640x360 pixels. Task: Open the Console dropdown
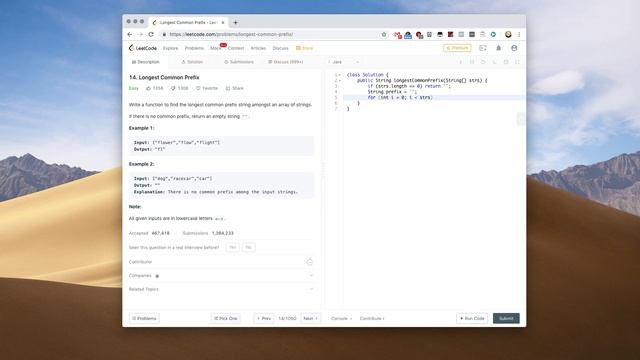(341, 318)
